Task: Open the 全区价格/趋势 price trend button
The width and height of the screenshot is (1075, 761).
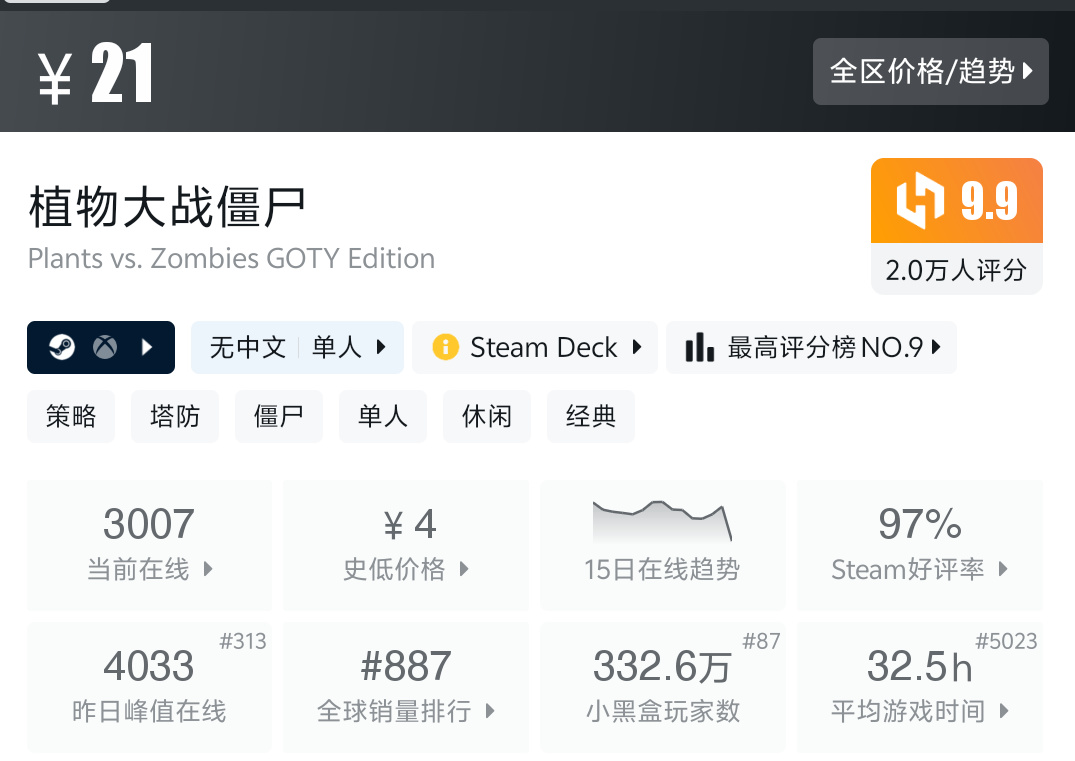Action: pos(930,71)
